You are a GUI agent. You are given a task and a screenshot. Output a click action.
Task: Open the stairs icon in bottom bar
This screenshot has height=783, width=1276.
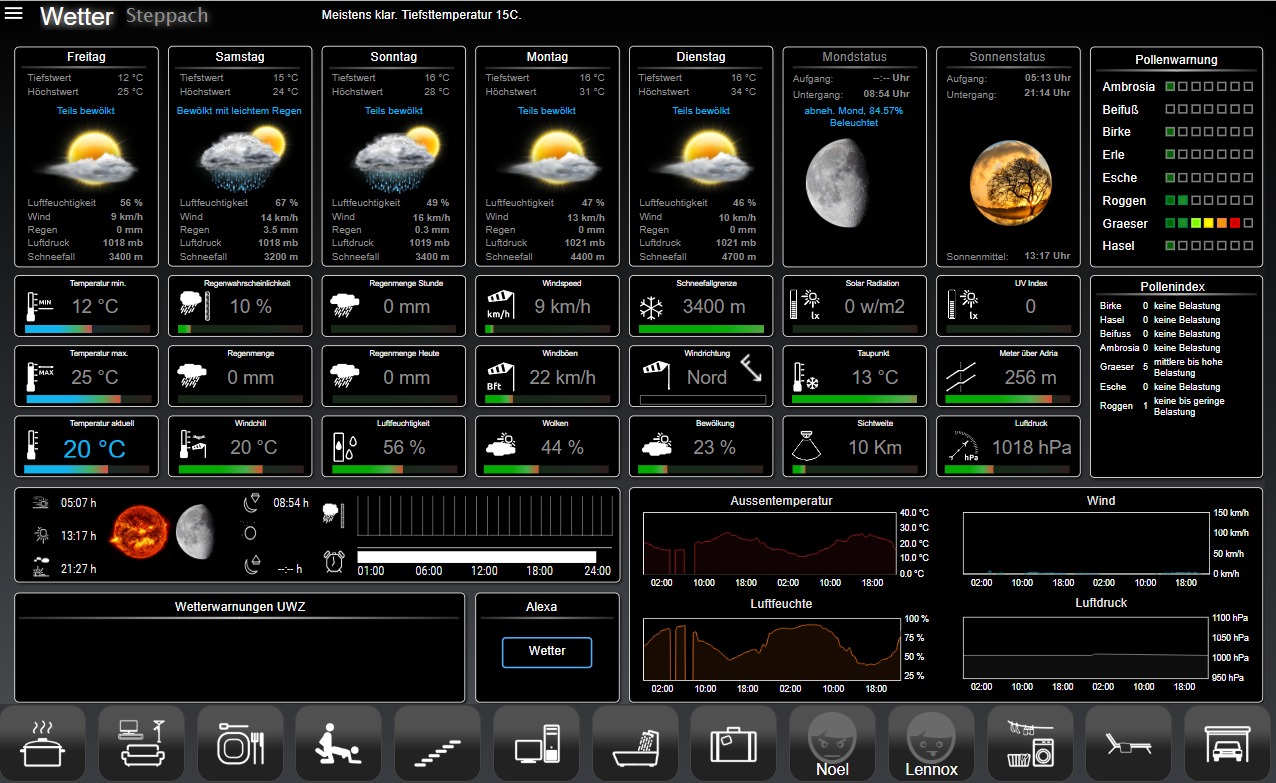[438, 743]
